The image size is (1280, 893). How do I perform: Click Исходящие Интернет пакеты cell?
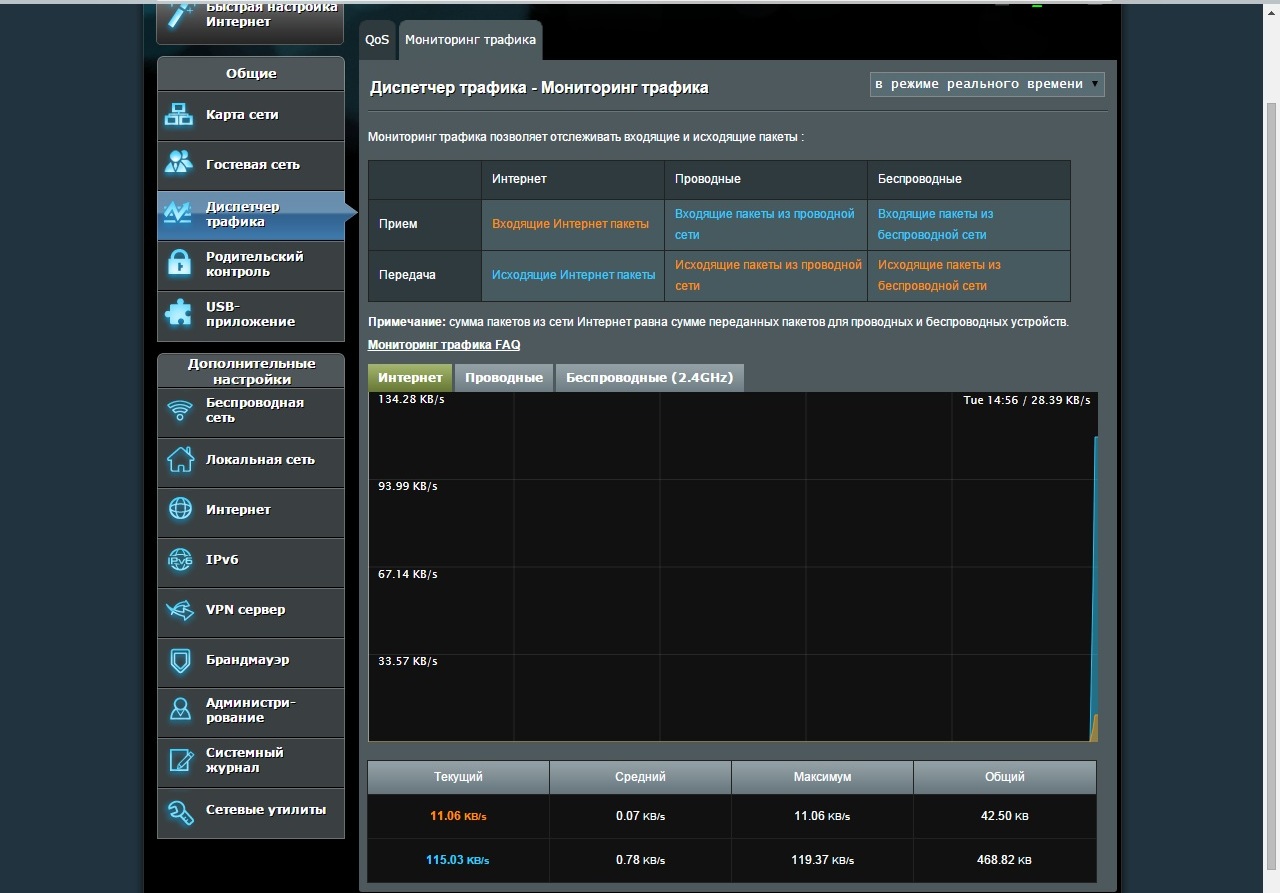pyautogui.click(x=572, y=275)
